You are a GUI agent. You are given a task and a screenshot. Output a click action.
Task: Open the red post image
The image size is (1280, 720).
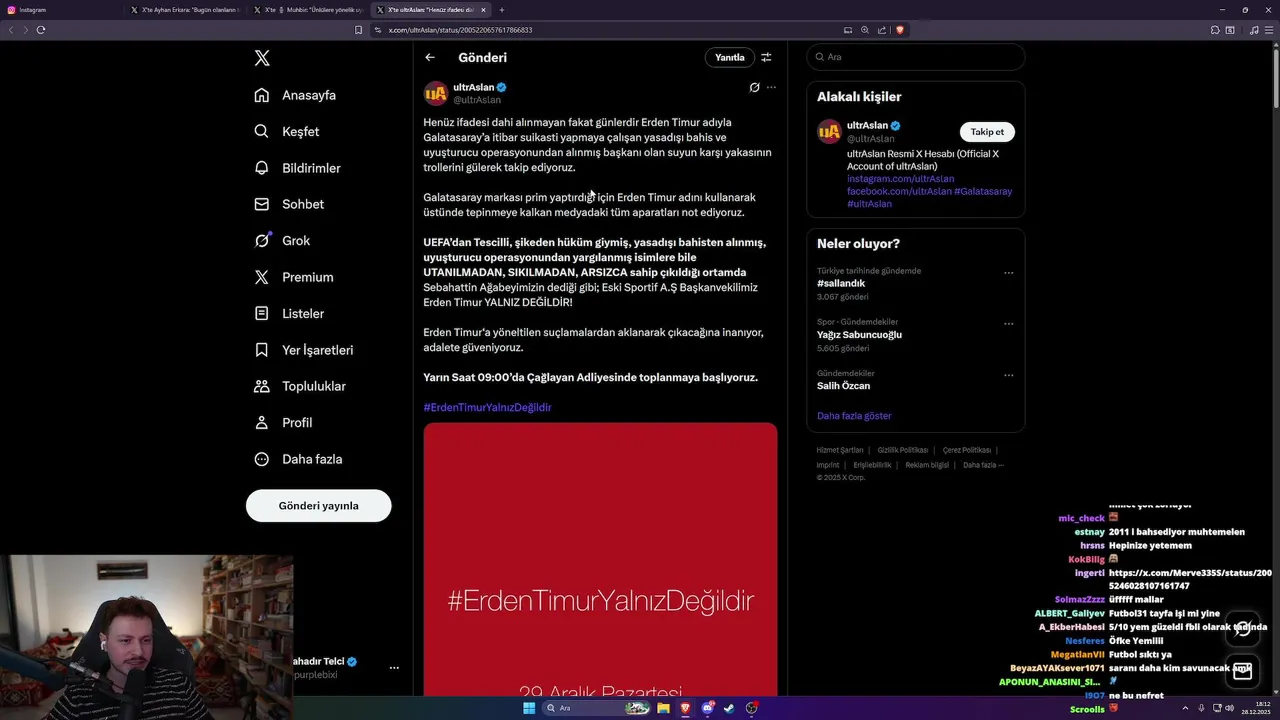click(x=600, y=559)
